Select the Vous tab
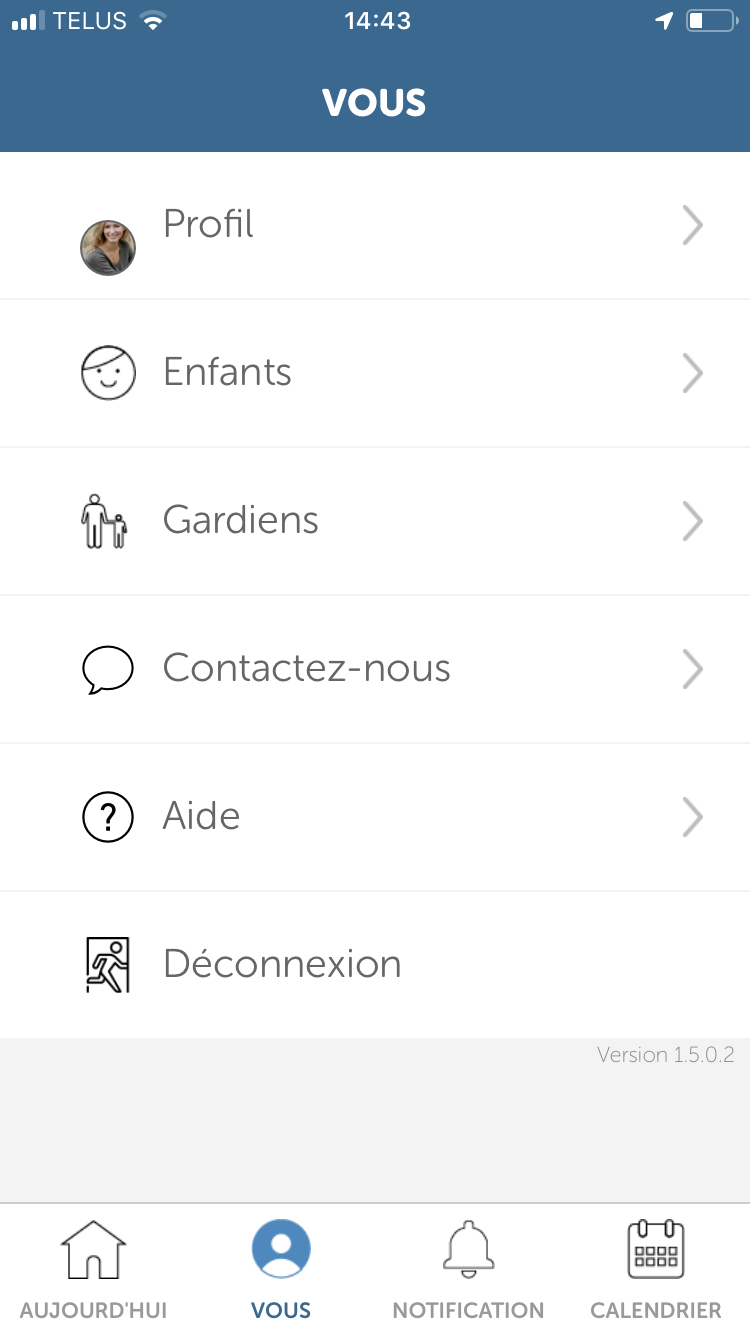Viewport: 750px width, 1334px height. 281,1268
